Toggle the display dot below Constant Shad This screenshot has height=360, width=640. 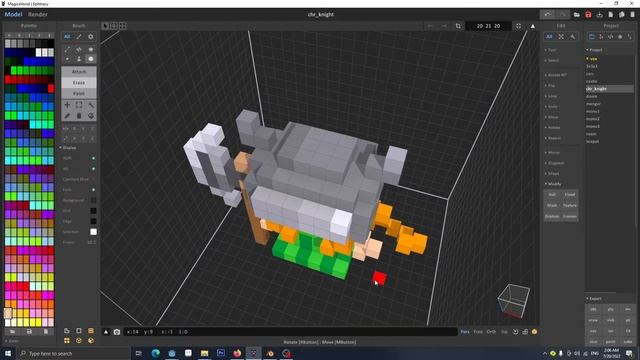point(93,190)
